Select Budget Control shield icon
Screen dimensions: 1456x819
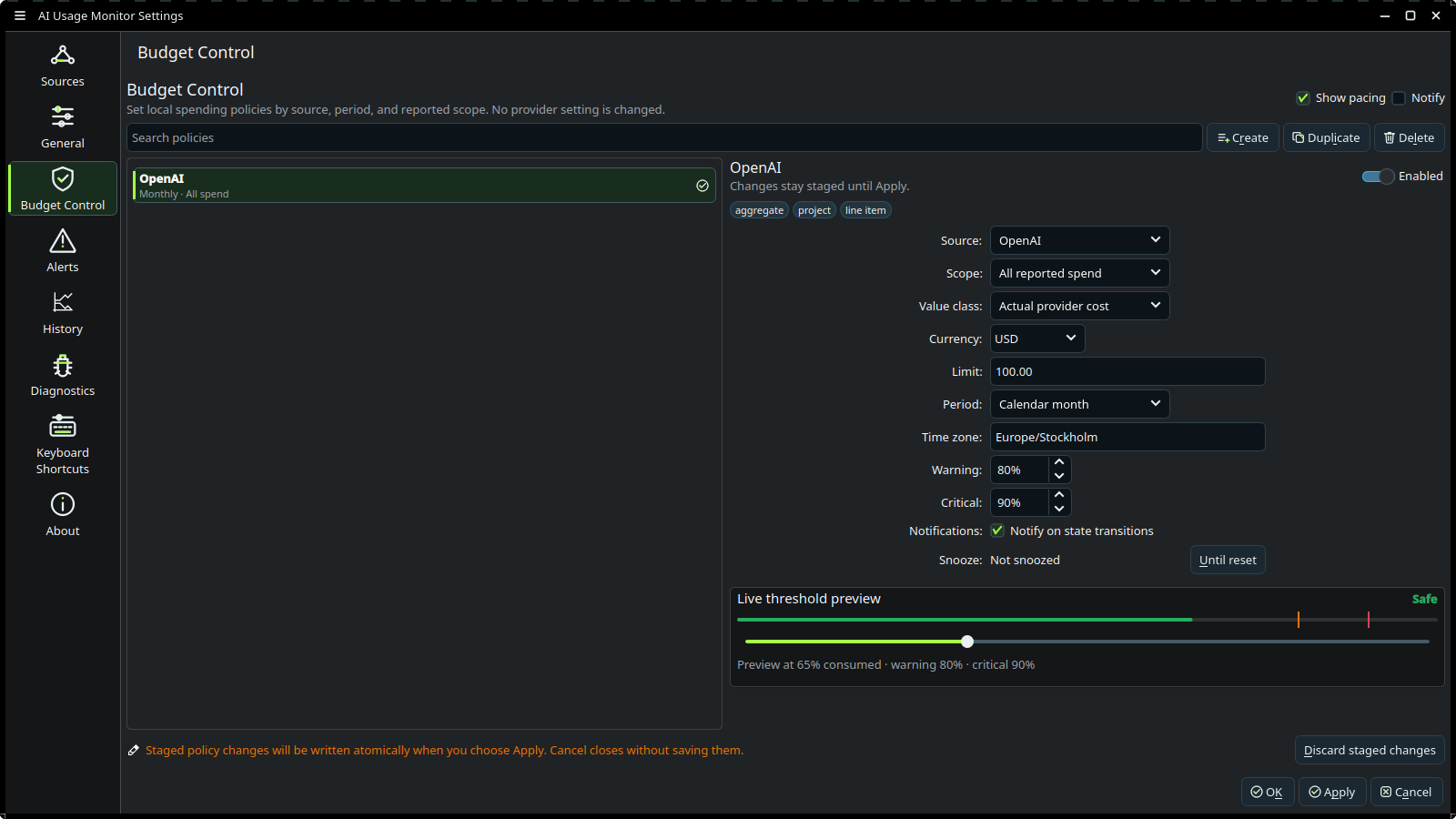pyautogui.click(x=63, y=178)
